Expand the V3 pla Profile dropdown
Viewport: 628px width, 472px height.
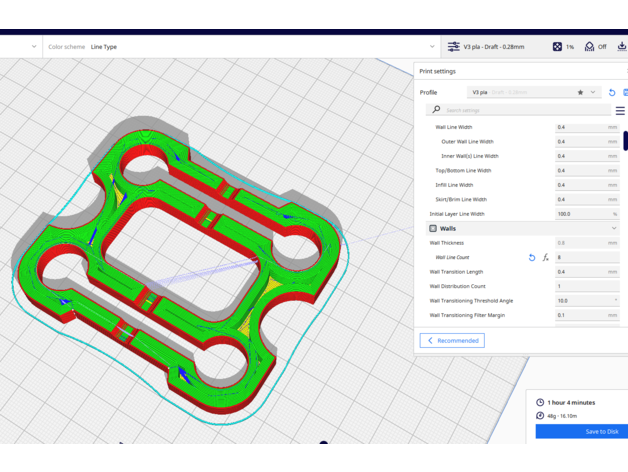(x=593, y=92)
